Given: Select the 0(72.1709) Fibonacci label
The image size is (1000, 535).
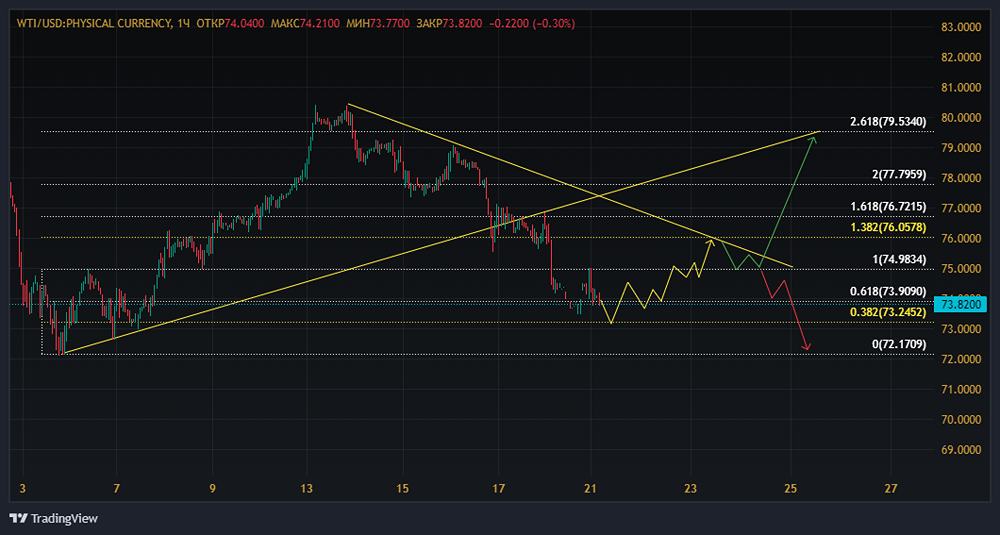Looking at the screenshot, I should pos(899,344).
